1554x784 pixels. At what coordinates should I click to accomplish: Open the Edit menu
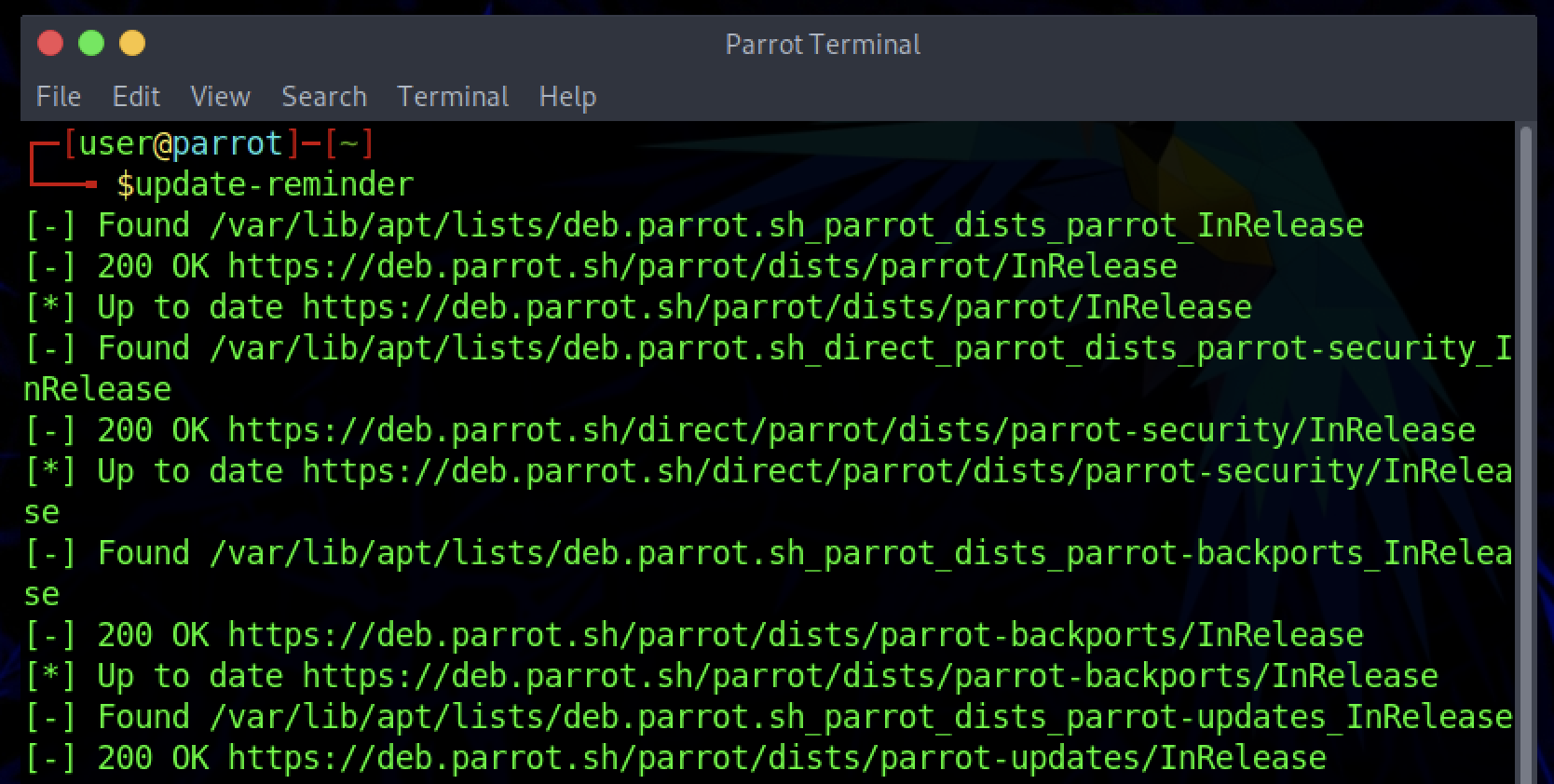136,96
